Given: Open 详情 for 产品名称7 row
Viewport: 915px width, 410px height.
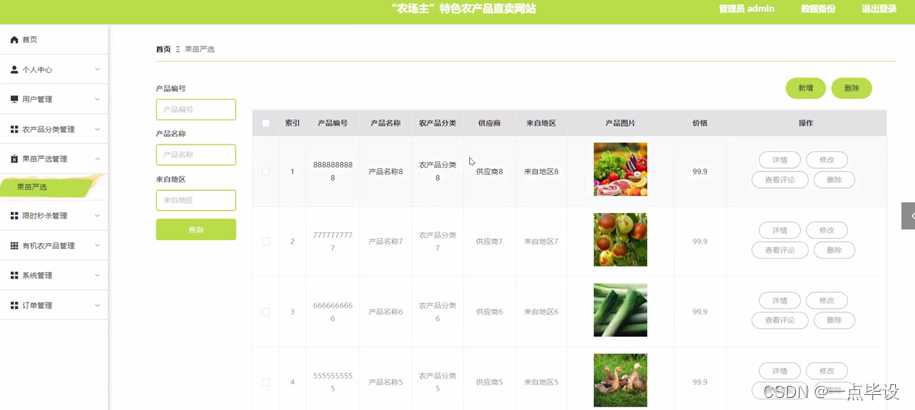Looking at the screenshot, I should [780, 230].
